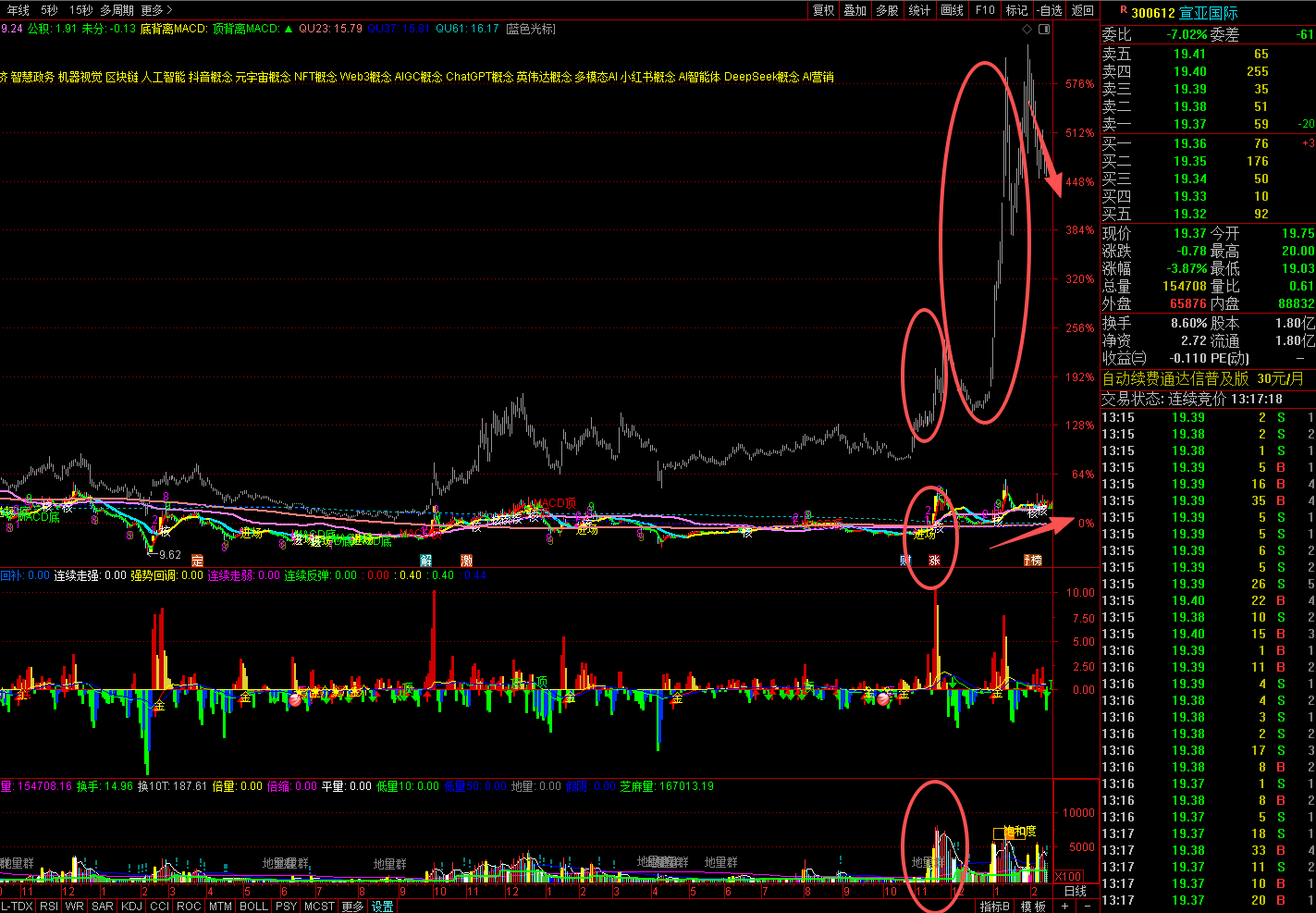This screenshot has height=913, width=1316.
Task: Open the 模板 template menu
Action: point(1033,907)
